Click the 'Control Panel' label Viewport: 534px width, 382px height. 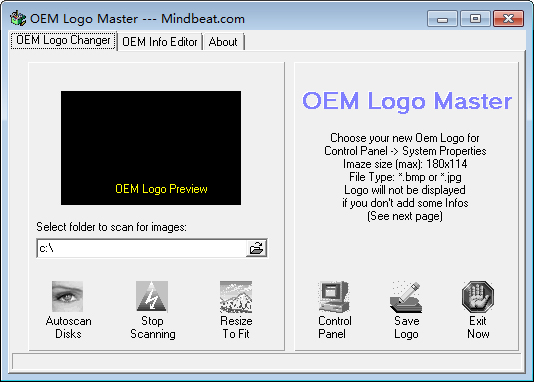pyautogui.click(x=334, y=327)
